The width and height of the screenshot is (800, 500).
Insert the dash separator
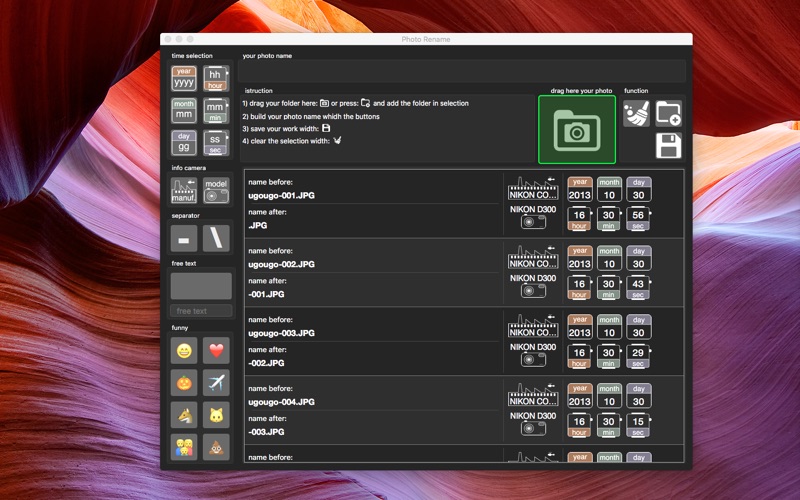coord(184,238)
